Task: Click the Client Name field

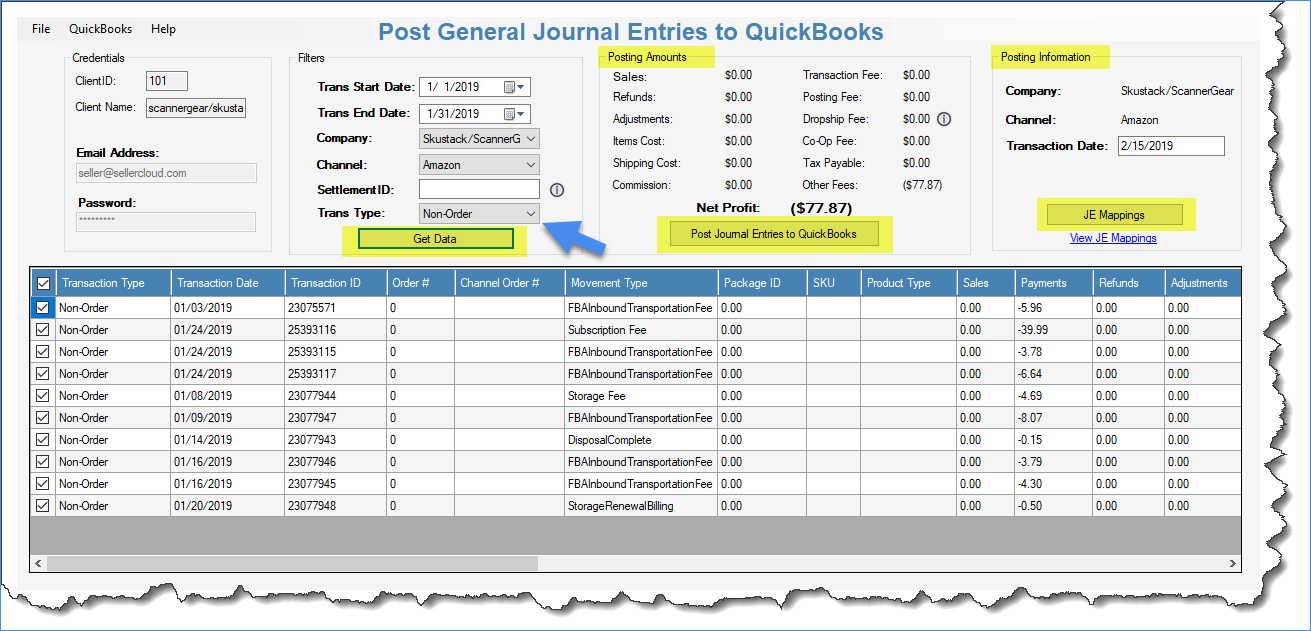Action: (x=195, y=108)
